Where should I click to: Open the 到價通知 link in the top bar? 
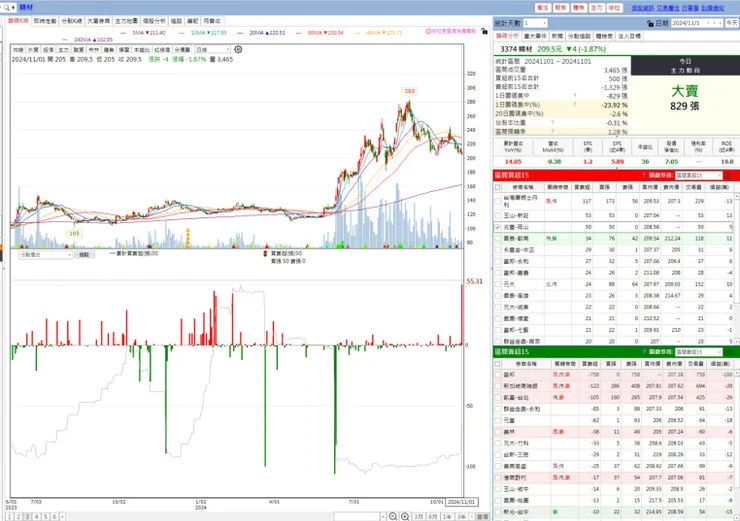713,8
